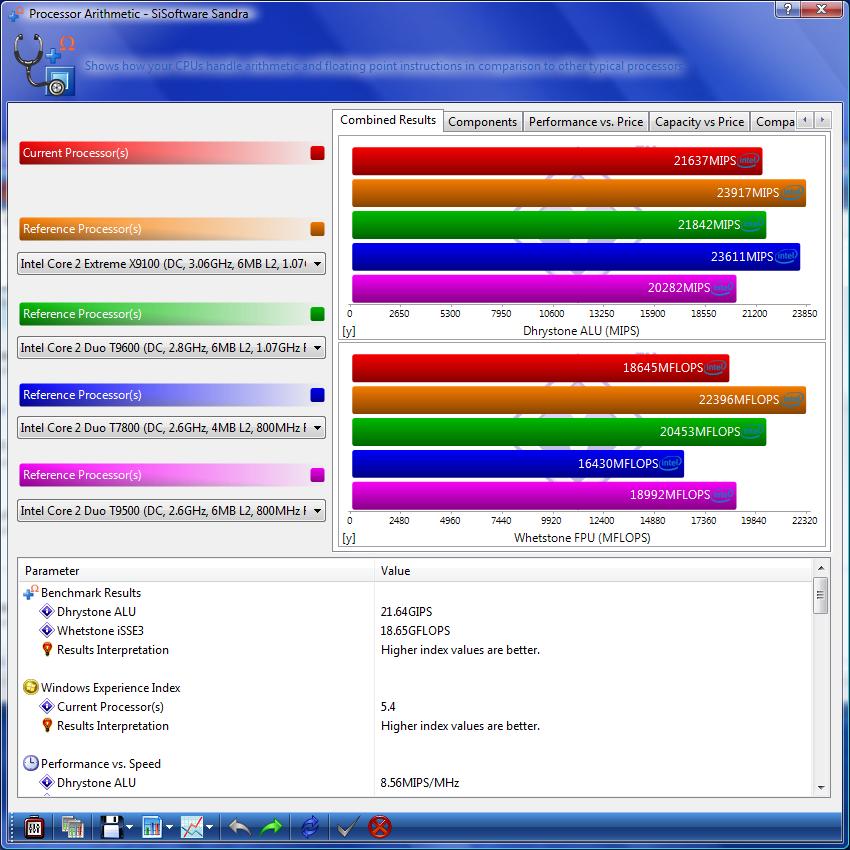Image resolution: width=850 pixels, height=850 pixels.
Task: Select the Performance vs. Speed group row
Action: tap(415, 763)
